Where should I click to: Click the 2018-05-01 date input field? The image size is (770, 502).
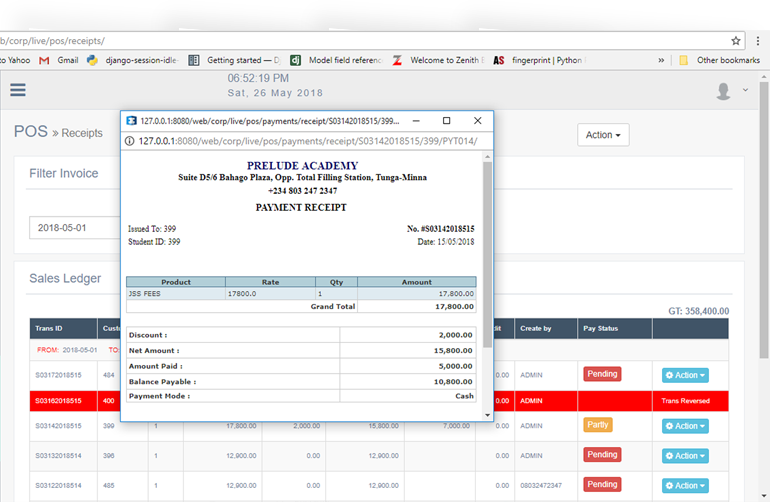click(x=72, y=228)
